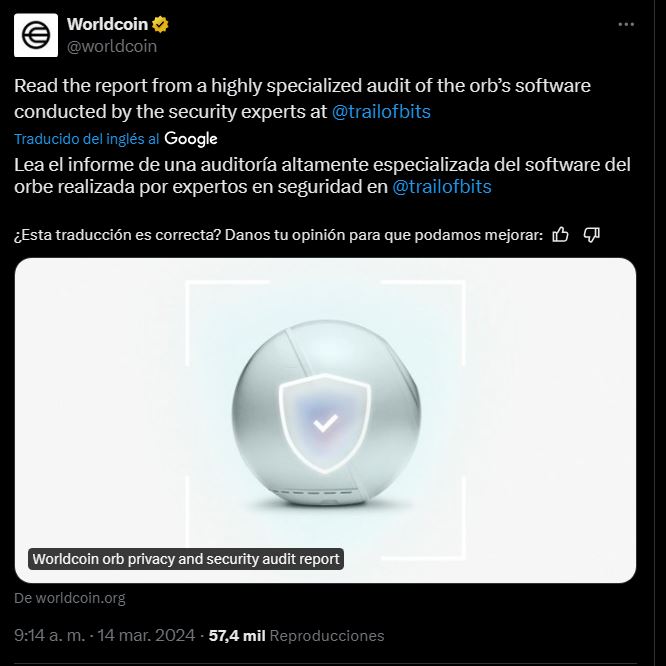This screenshot has height=666, width=666.
Task: Open the 'De worldcoin.org' source link
Action: [x=70, y=598]
